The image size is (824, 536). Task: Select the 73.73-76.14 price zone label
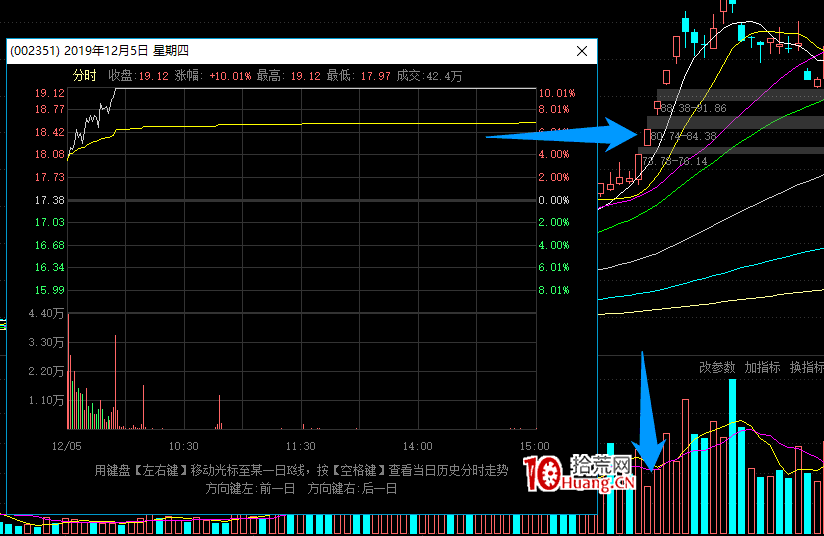point(674,160)
